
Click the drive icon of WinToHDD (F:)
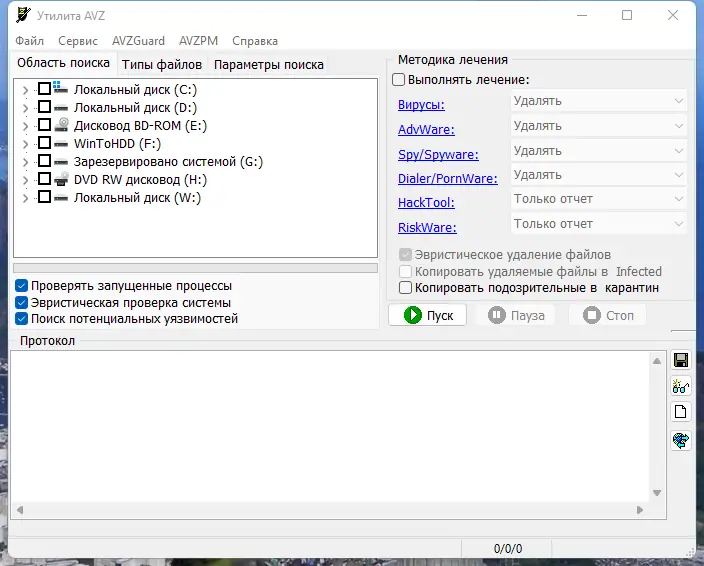(61, 144)
